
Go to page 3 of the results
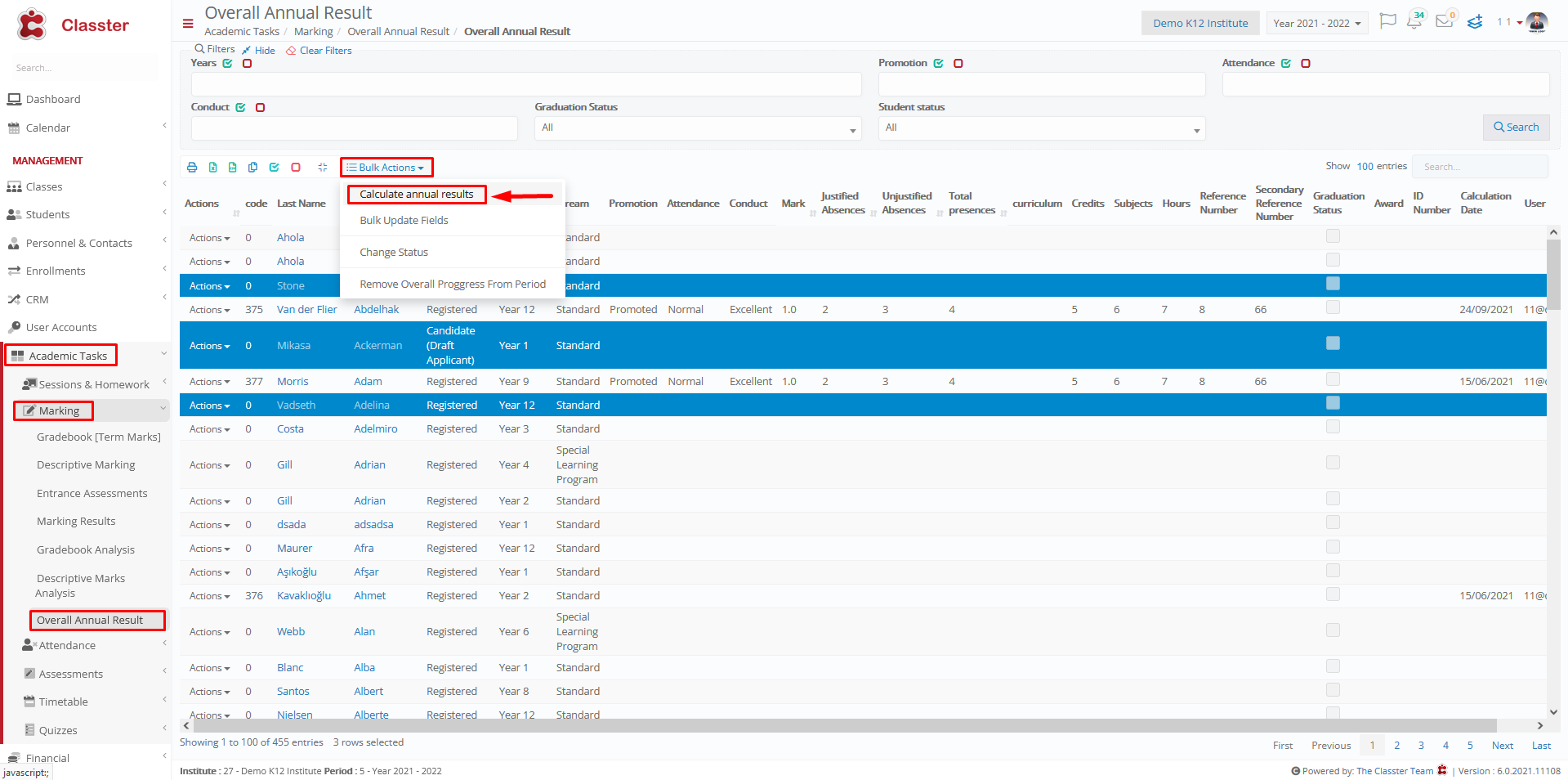[x=1421, y=745]
